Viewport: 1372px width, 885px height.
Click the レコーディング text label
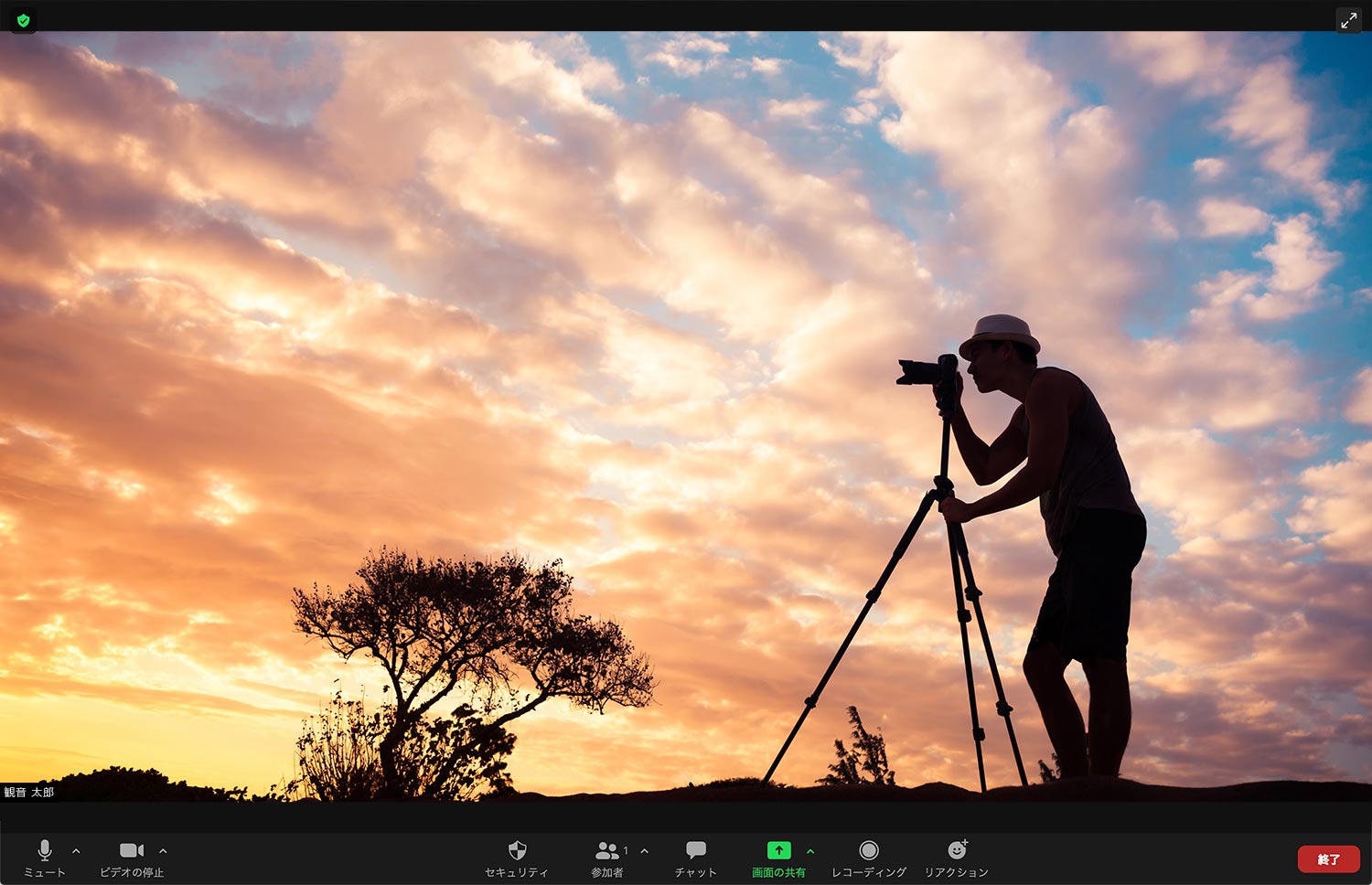[869, 872]
